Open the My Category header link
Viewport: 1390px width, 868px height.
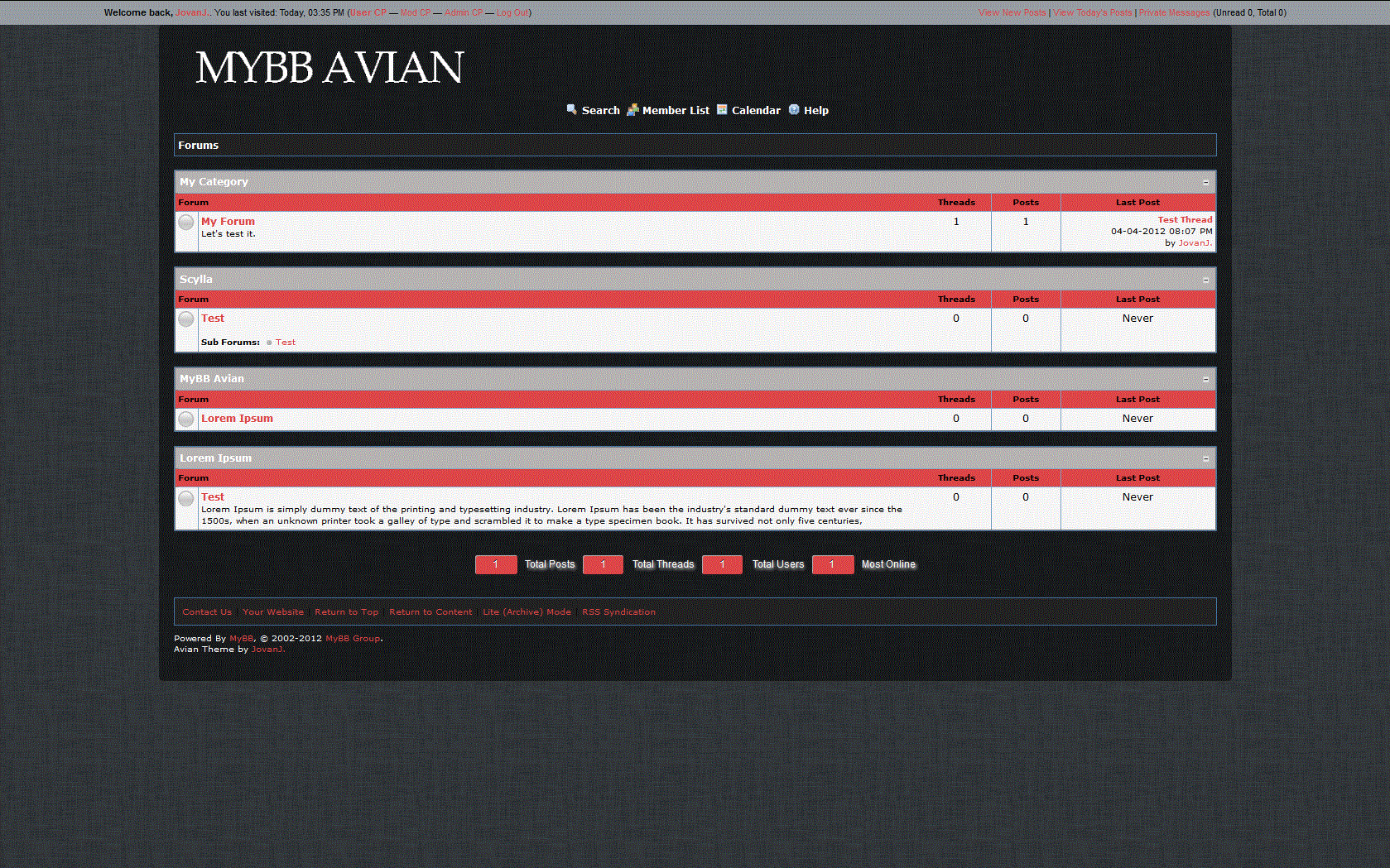(214, 182)
